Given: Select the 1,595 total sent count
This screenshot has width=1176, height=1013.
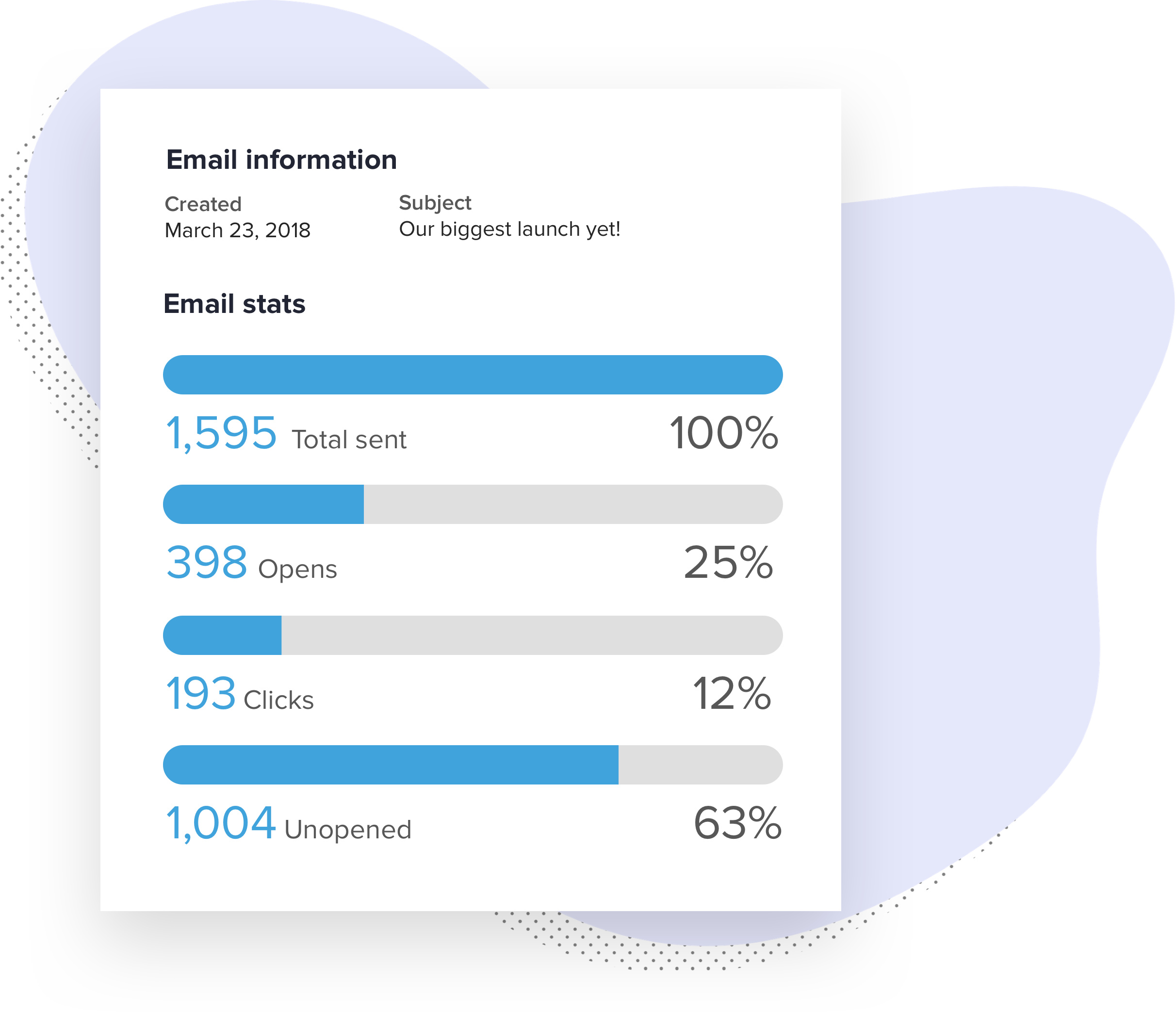Looking at the screenshot, I should pyautogui.click(x=221, y=434).
